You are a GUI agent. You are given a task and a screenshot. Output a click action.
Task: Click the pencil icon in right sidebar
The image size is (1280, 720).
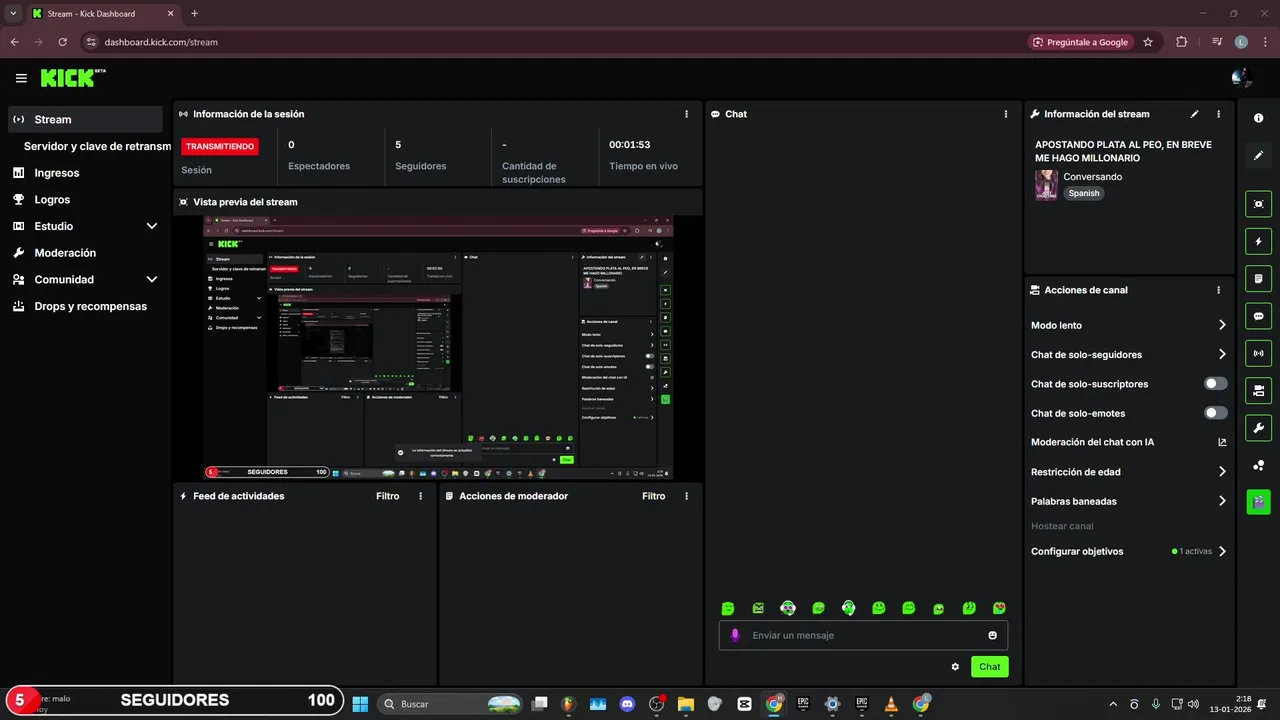pos(1258,155)
